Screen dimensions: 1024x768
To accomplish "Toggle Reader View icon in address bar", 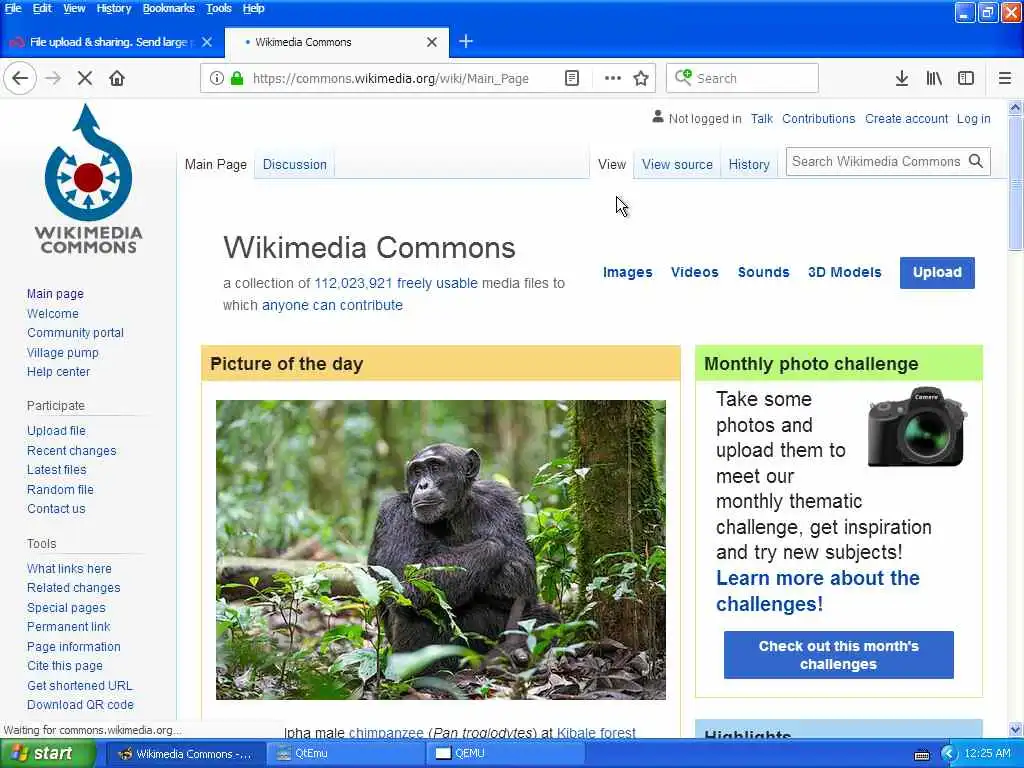I will pos(572,78).
